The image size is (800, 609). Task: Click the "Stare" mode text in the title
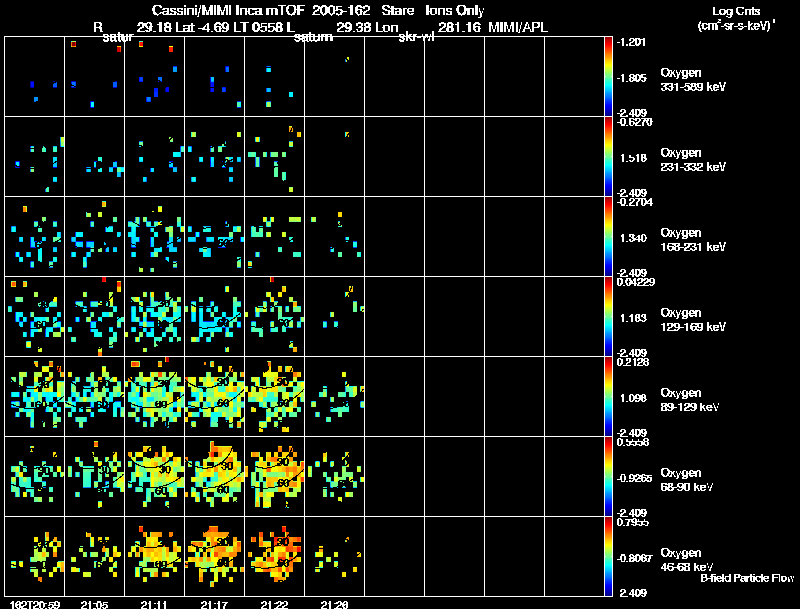click(x=398, y=11)
